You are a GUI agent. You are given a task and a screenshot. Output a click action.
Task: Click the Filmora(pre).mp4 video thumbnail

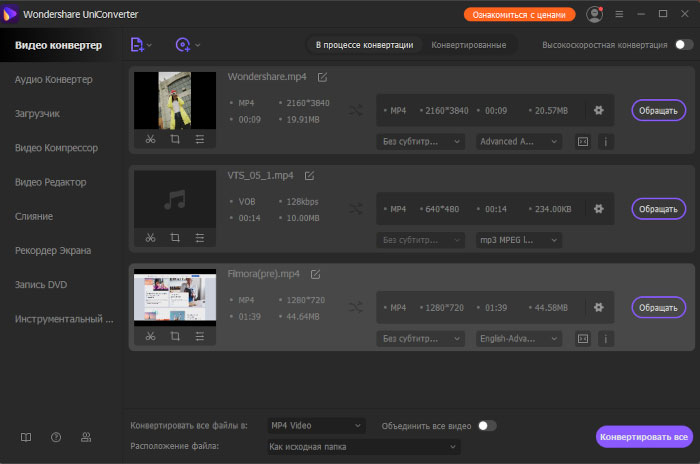175,297
